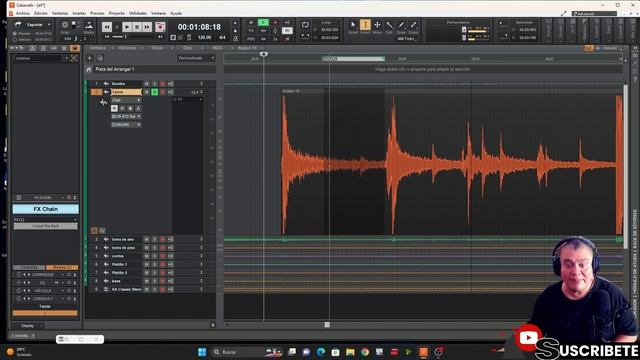Viewport: 640px width, 360px height.
Task: Choose the Move tool icon
Action: (x=377, y=25)
